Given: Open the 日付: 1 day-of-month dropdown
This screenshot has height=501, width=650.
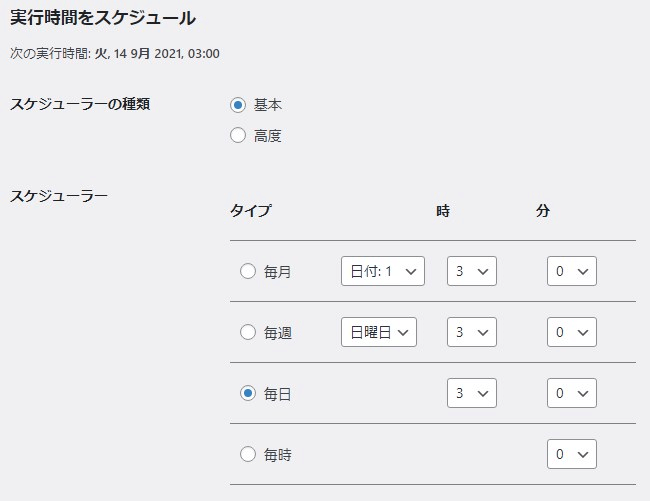Looking at the screenshot, I should click(383, 271).
